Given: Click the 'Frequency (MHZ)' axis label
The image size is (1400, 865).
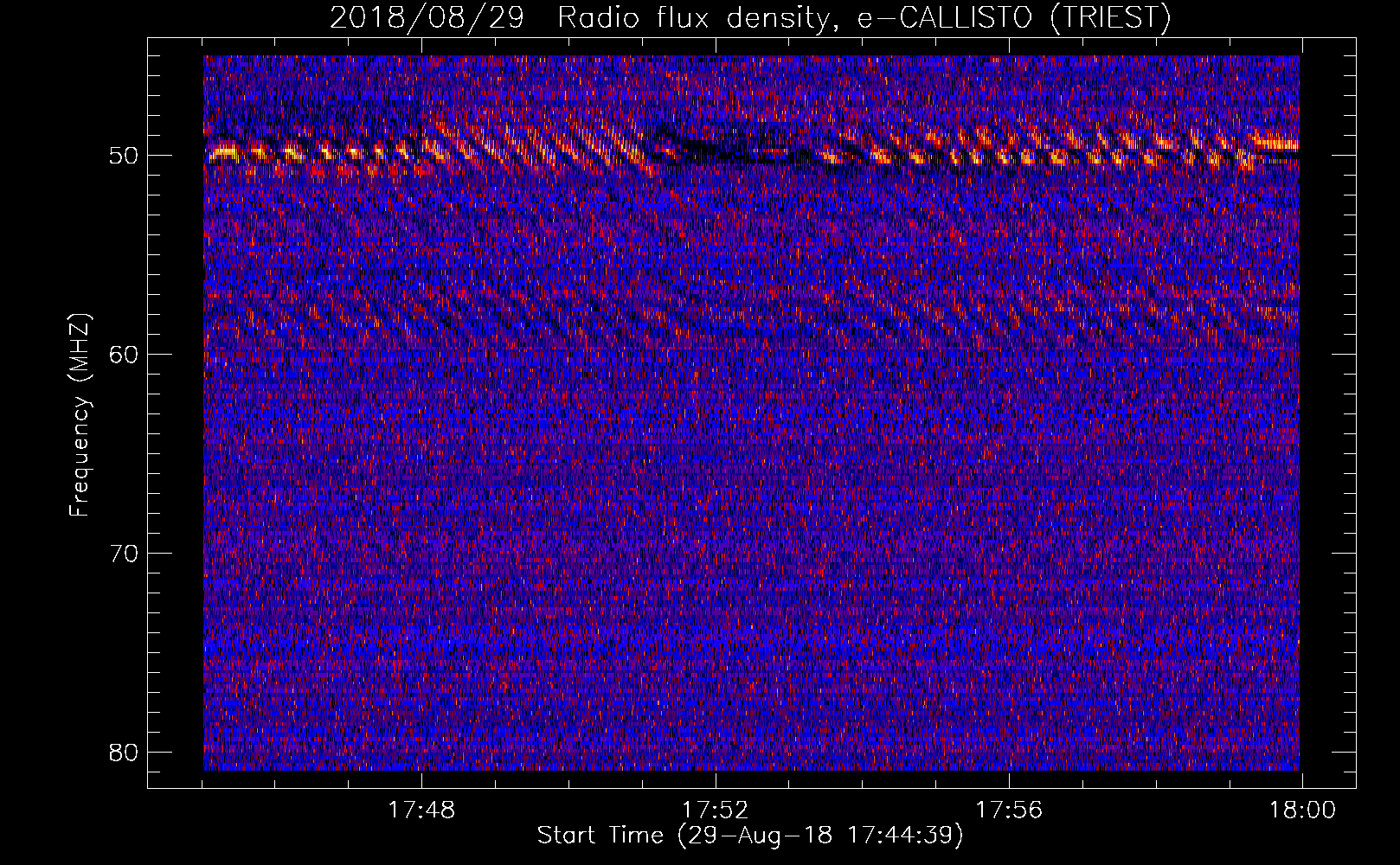Looking at the screenshot, I should (x=79, y=414).
